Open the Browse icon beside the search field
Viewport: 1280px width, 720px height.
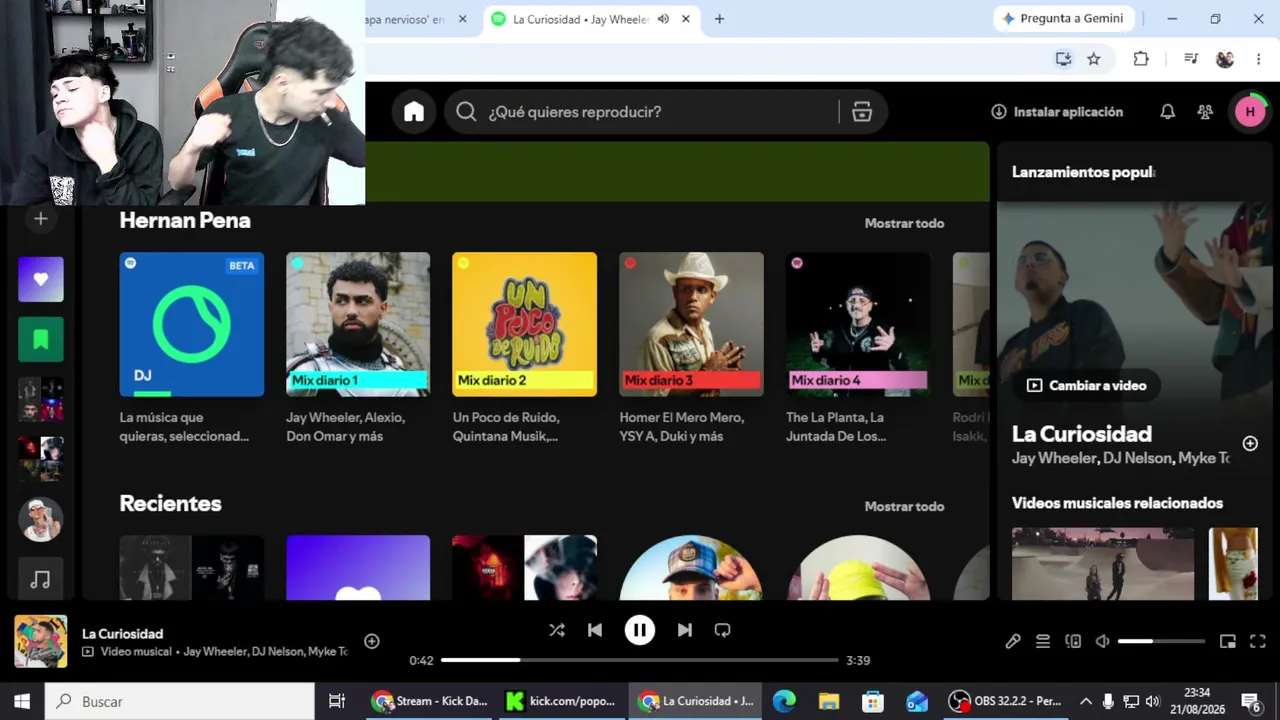(862, 112)
